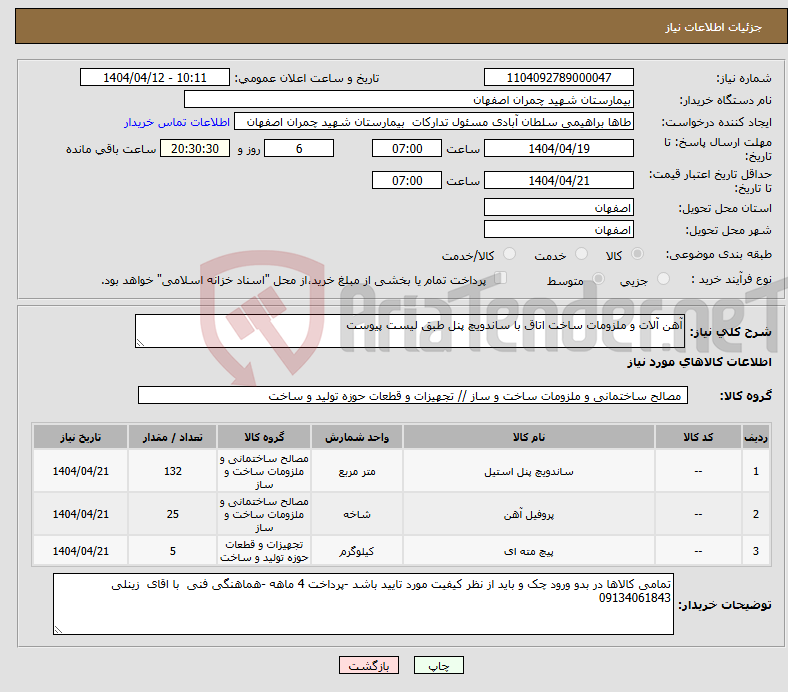Click the group cell تجهیزات و قطعات حوزه تولید

(264, 551)
